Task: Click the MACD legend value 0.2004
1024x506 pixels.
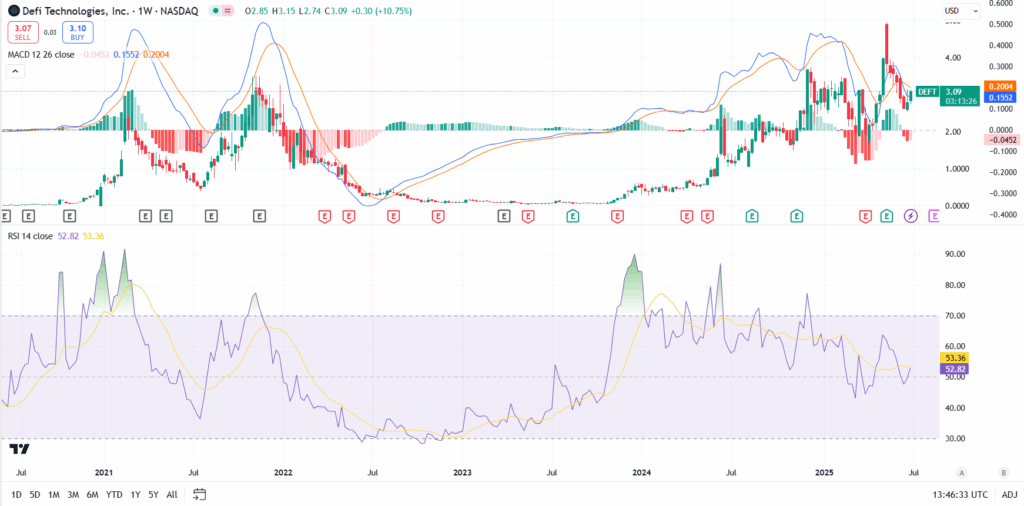Action: point(156,55)
